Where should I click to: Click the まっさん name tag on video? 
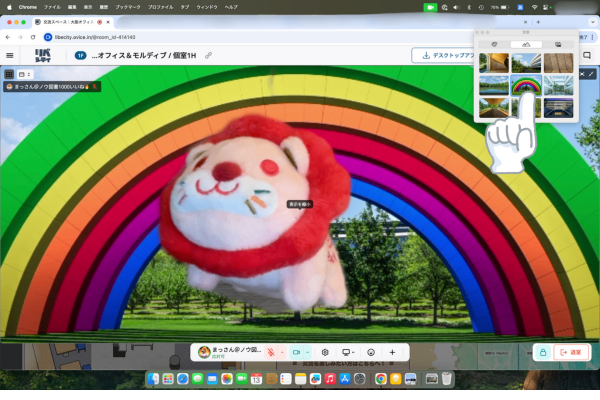pos(52,87)
